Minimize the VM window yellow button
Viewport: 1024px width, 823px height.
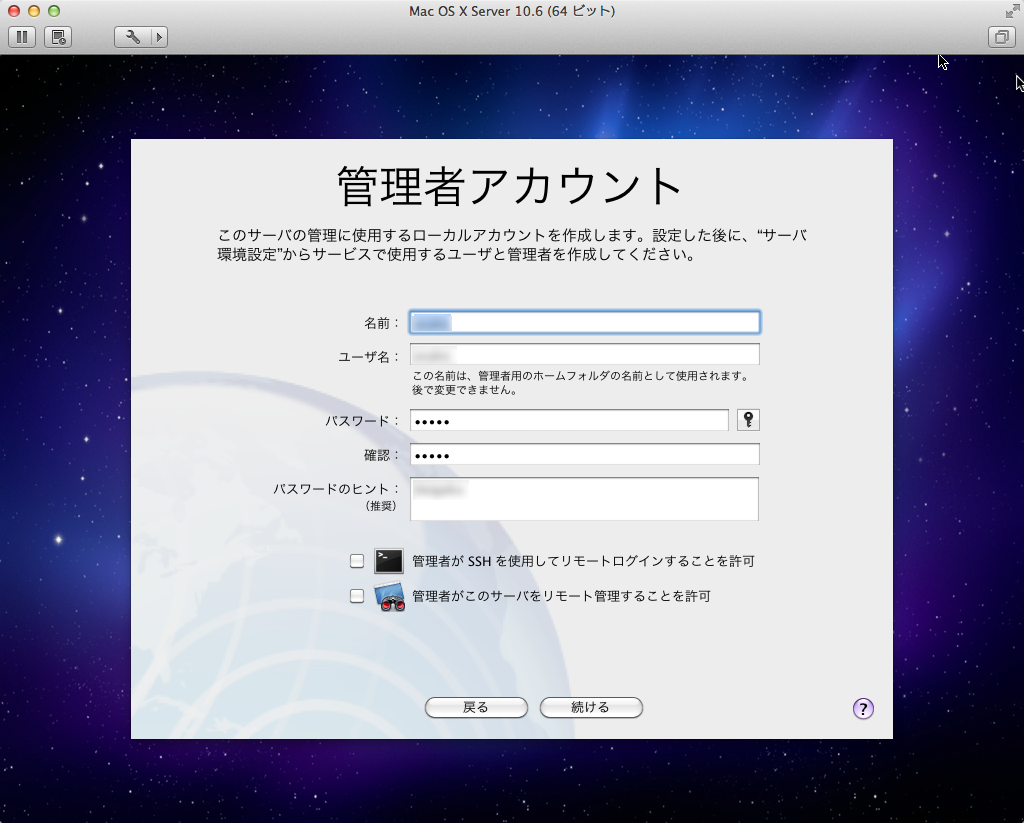[34, 11]
